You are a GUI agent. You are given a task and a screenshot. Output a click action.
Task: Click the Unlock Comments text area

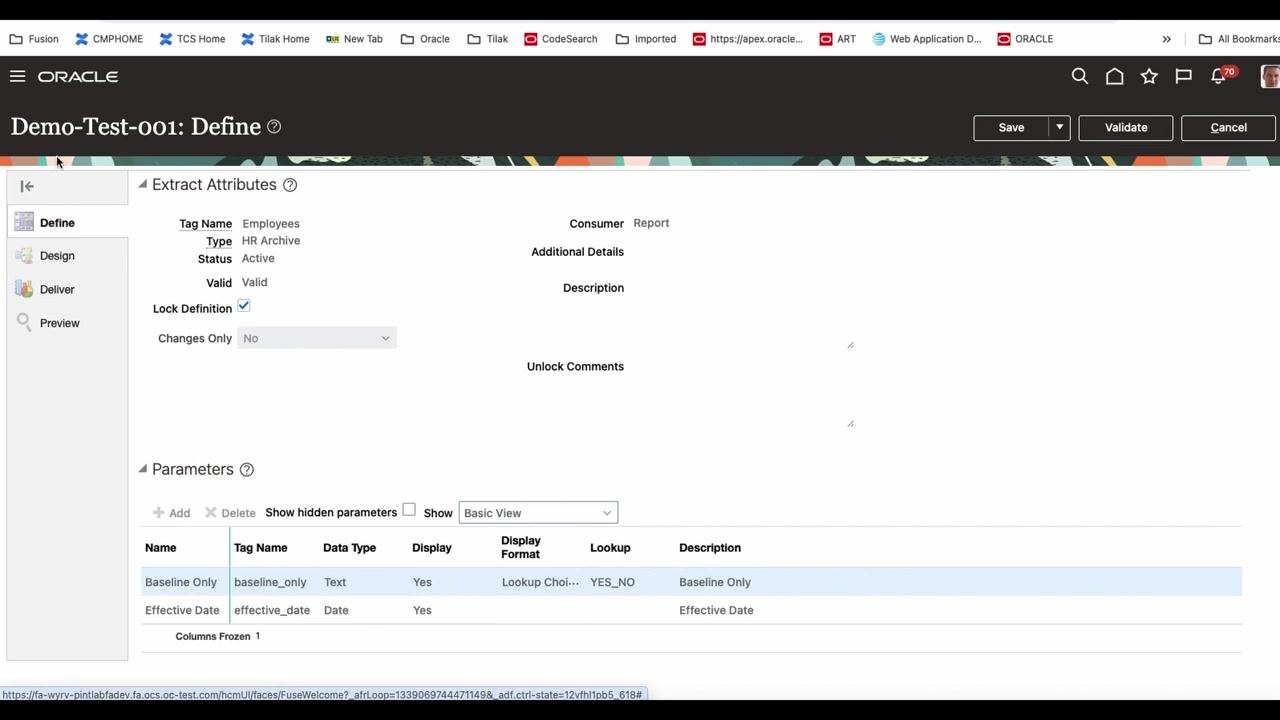pyautogui.click(x=744, y=393)
